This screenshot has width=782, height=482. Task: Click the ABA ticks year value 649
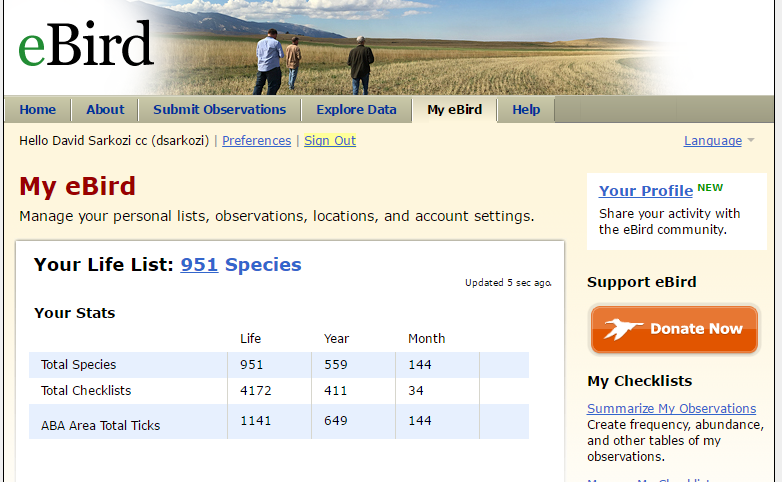[336, 421]
